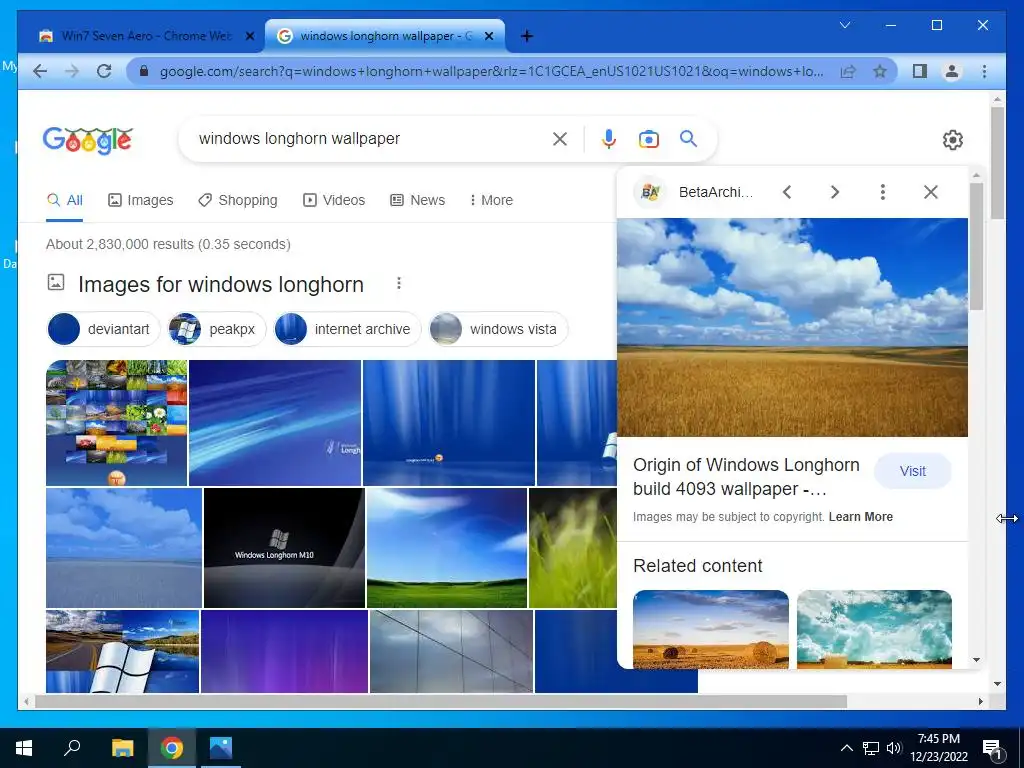The width and height of the screenshot is (1024, 768).
Task: Open the green grass closeup thumbnail
Action: click(x=573, y=548)
